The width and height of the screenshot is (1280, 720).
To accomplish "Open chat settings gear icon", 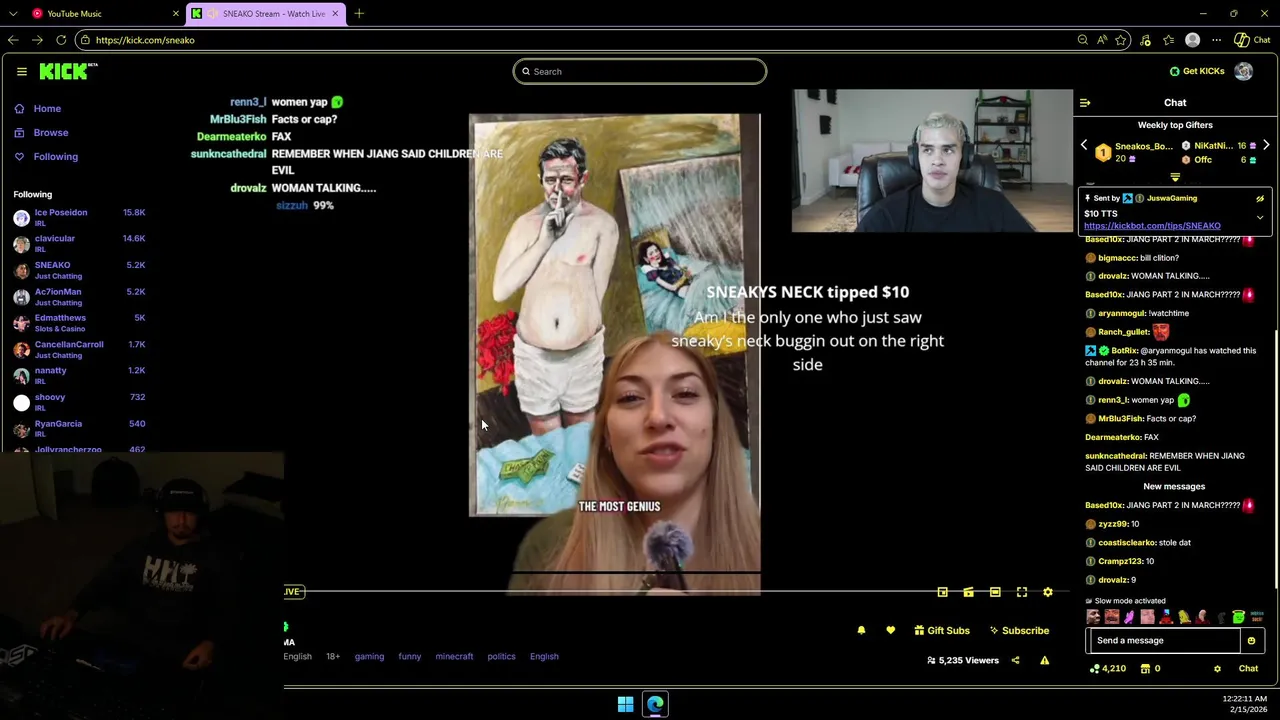I will pyautogui.click(x=1217, y=669).
